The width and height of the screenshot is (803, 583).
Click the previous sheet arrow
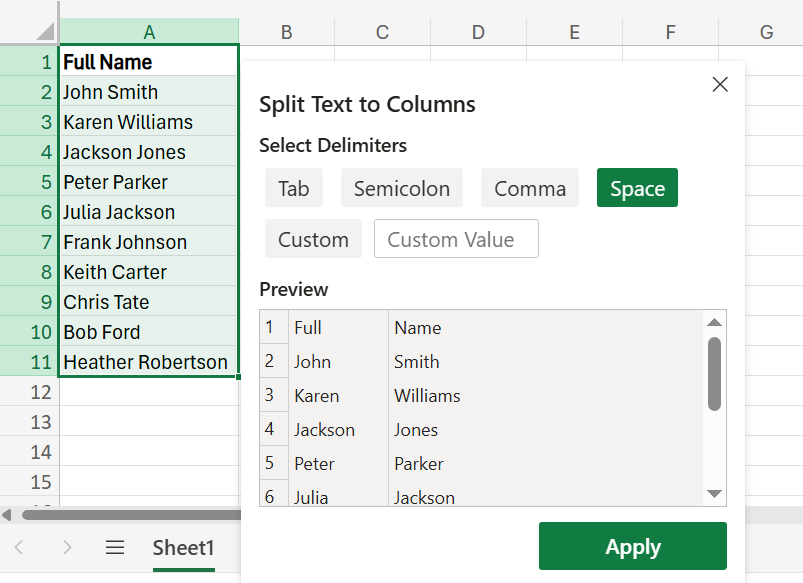(20, 547)
